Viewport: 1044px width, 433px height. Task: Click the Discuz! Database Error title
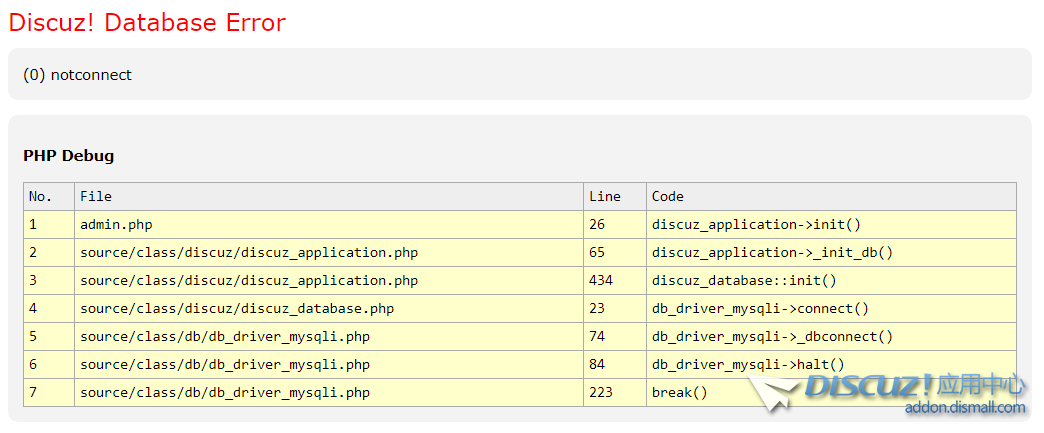pyautogui.click(x=147, y=22)
